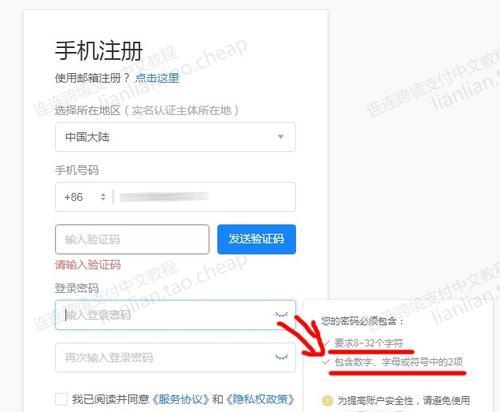The height and width of the screenshot is (412, 500).
Task: Toggle visibility eye icon in 再次输入登录密码 field
Action: tap(281, 357)
